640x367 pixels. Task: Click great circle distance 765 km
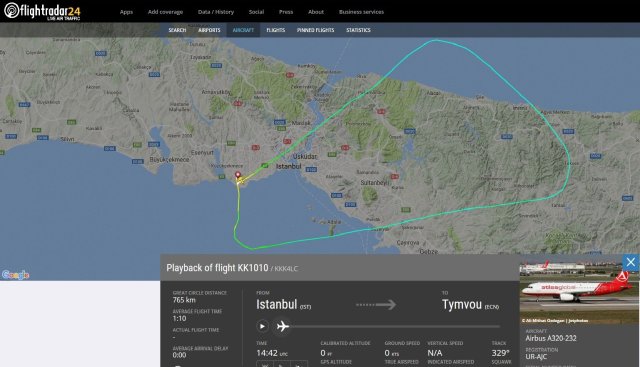[184, 300]
